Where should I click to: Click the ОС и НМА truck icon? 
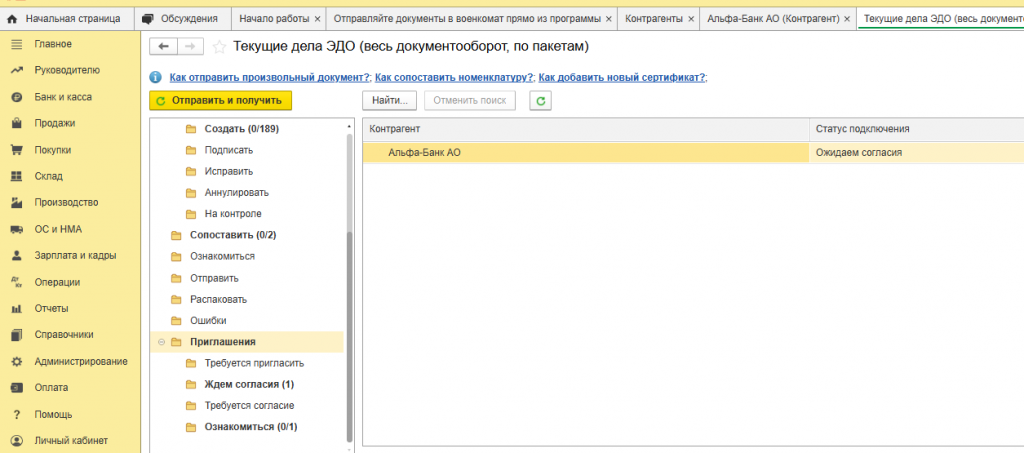point(18,230)
